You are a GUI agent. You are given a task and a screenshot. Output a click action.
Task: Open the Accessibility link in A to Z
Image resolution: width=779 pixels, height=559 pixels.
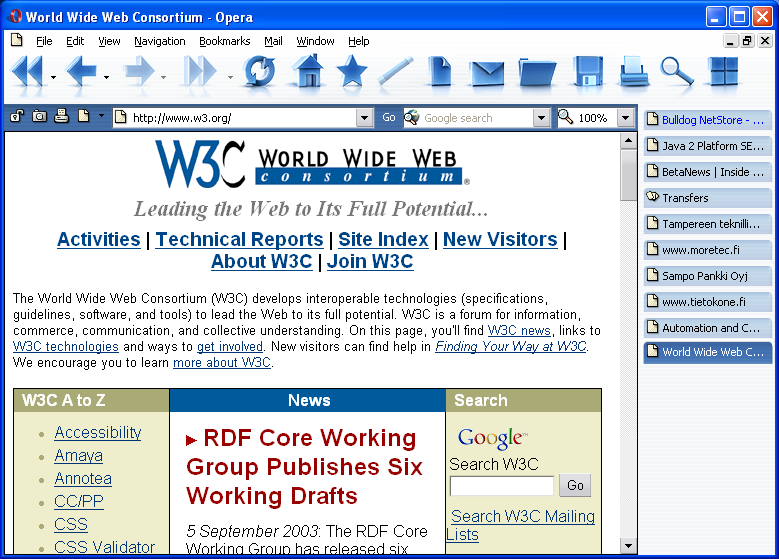coord(98,432)
